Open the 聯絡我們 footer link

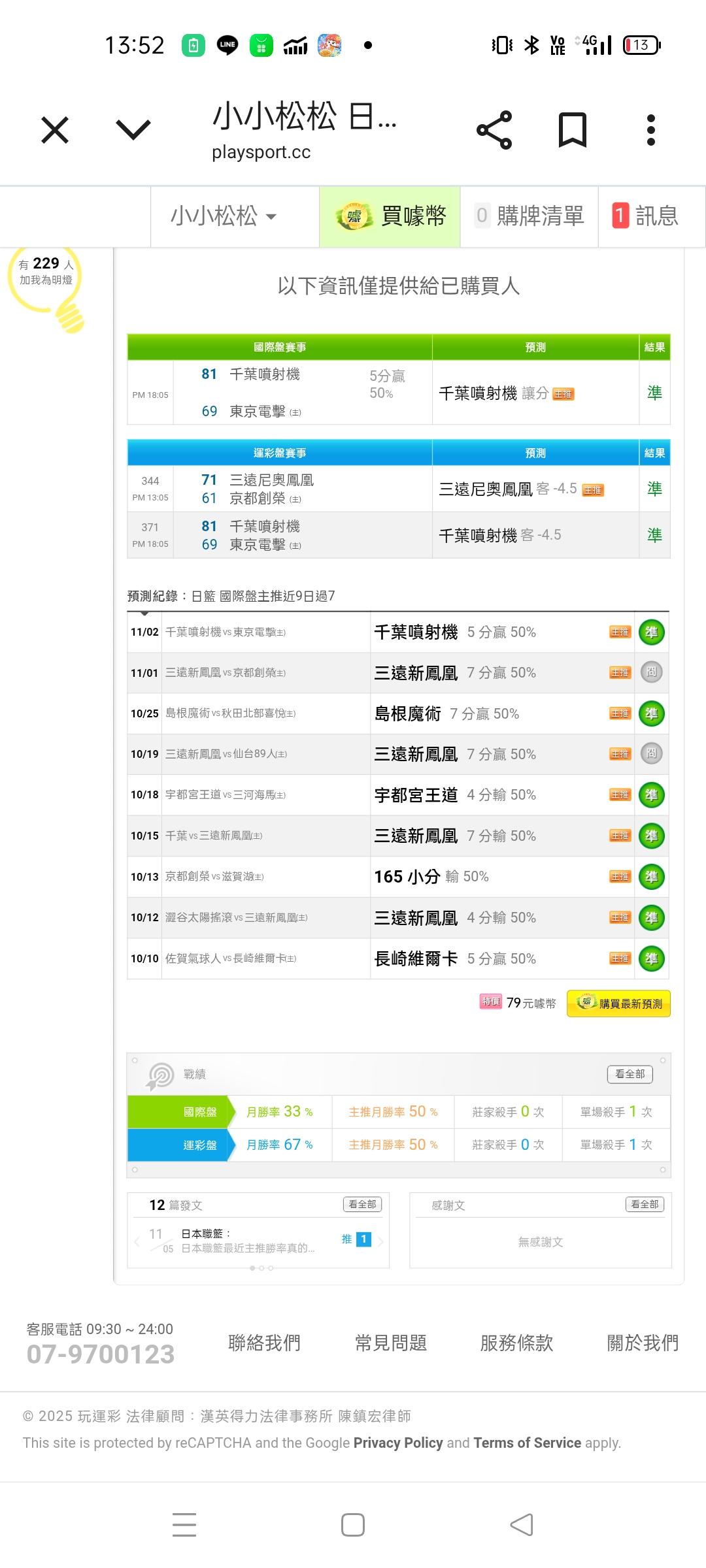point(264,1343)
